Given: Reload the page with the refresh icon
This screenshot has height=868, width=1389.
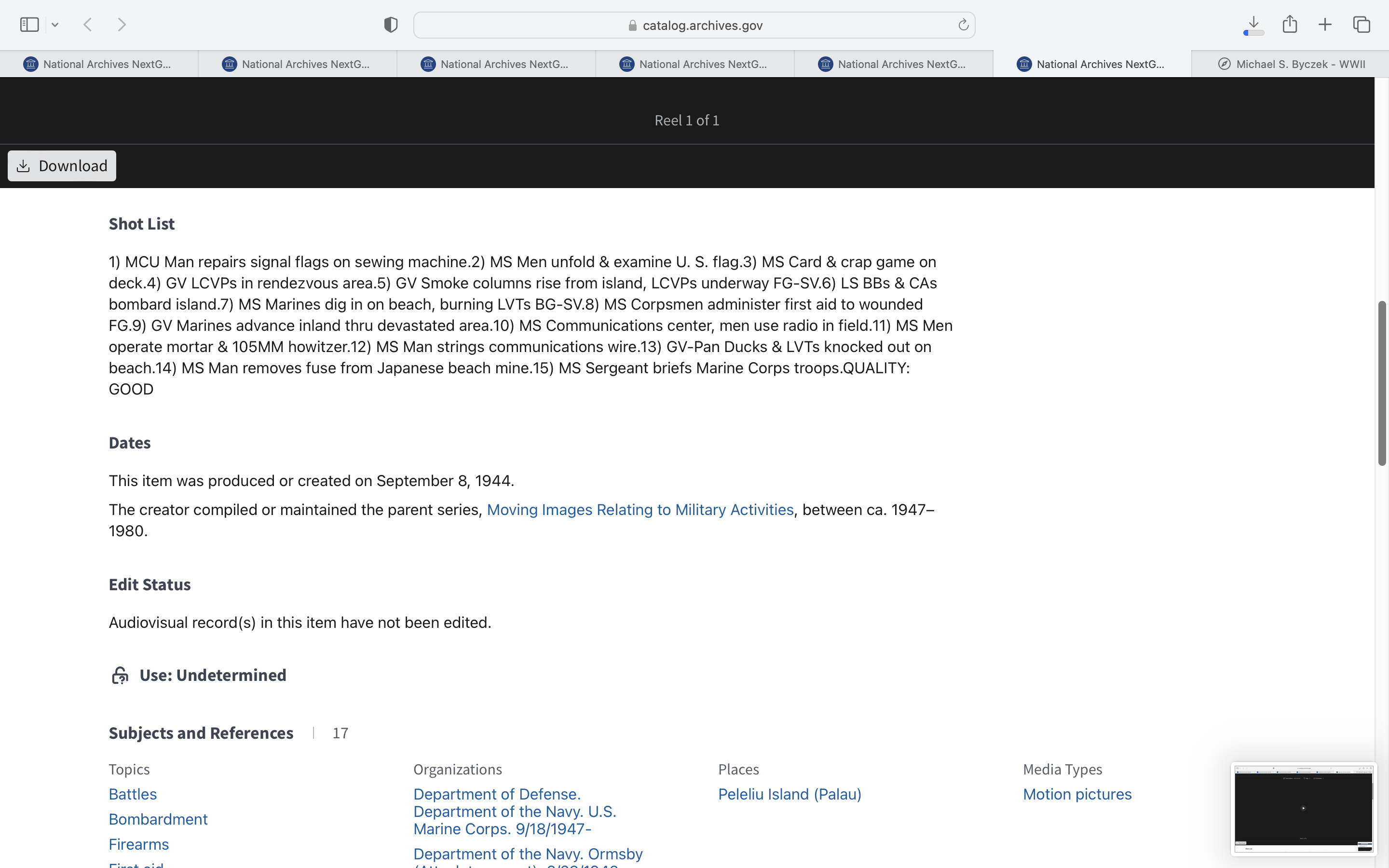Looking at the screenshot, I should [x=963, y=25].
